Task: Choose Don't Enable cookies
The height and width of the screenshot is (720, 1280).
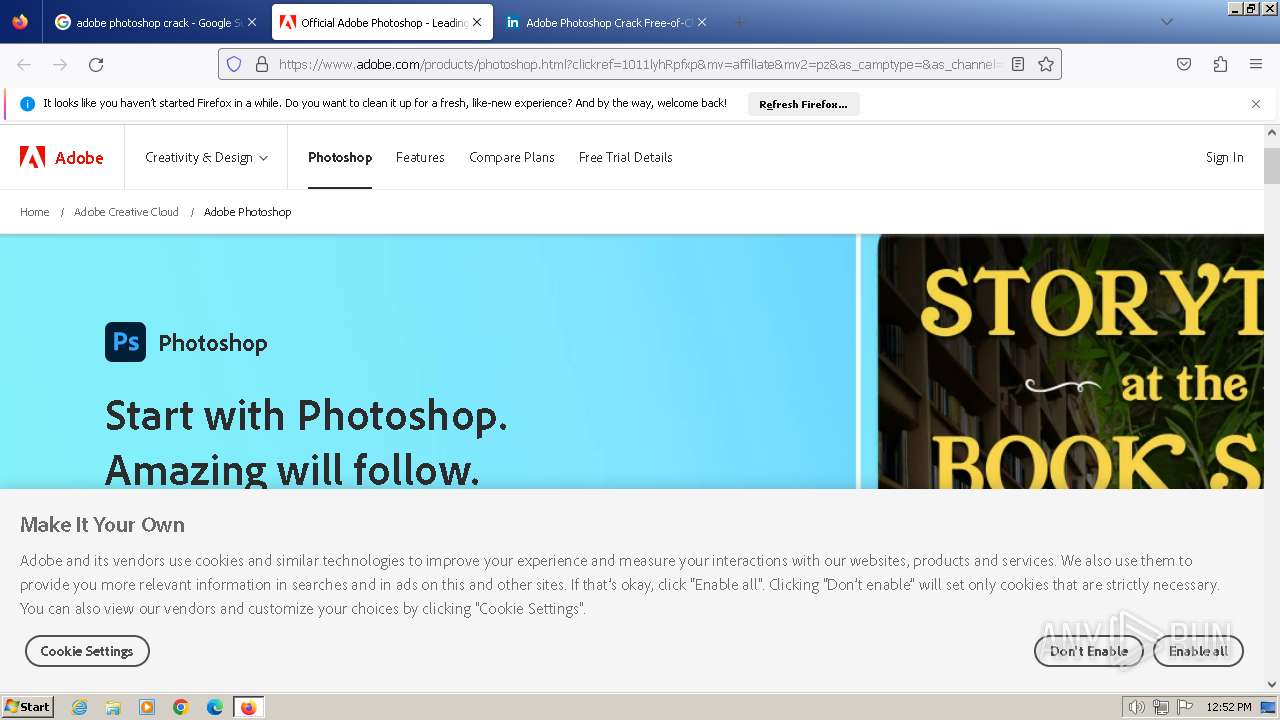Action: [1088, 651]
